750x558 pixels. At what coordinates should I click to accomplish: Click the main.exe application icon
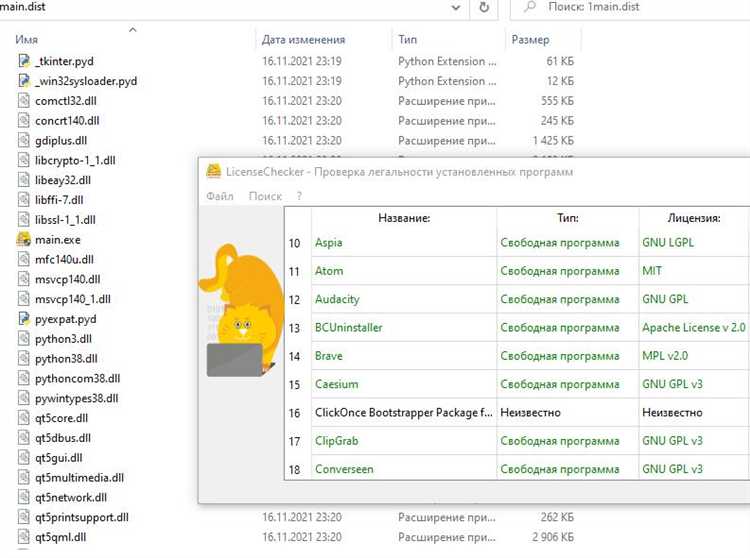(x=24, y=240)
